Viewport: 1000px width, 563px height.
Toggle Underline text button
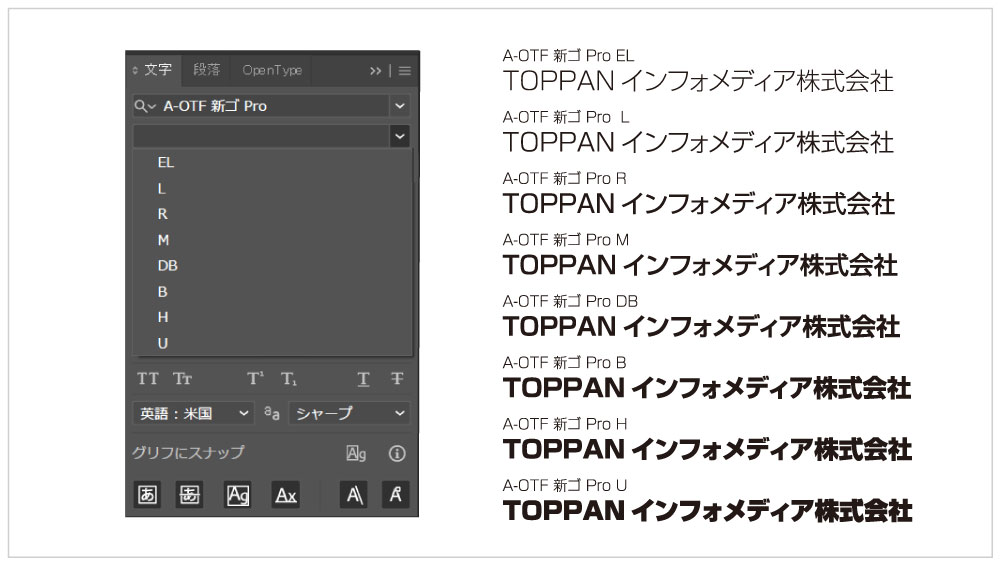pos(364,379)
